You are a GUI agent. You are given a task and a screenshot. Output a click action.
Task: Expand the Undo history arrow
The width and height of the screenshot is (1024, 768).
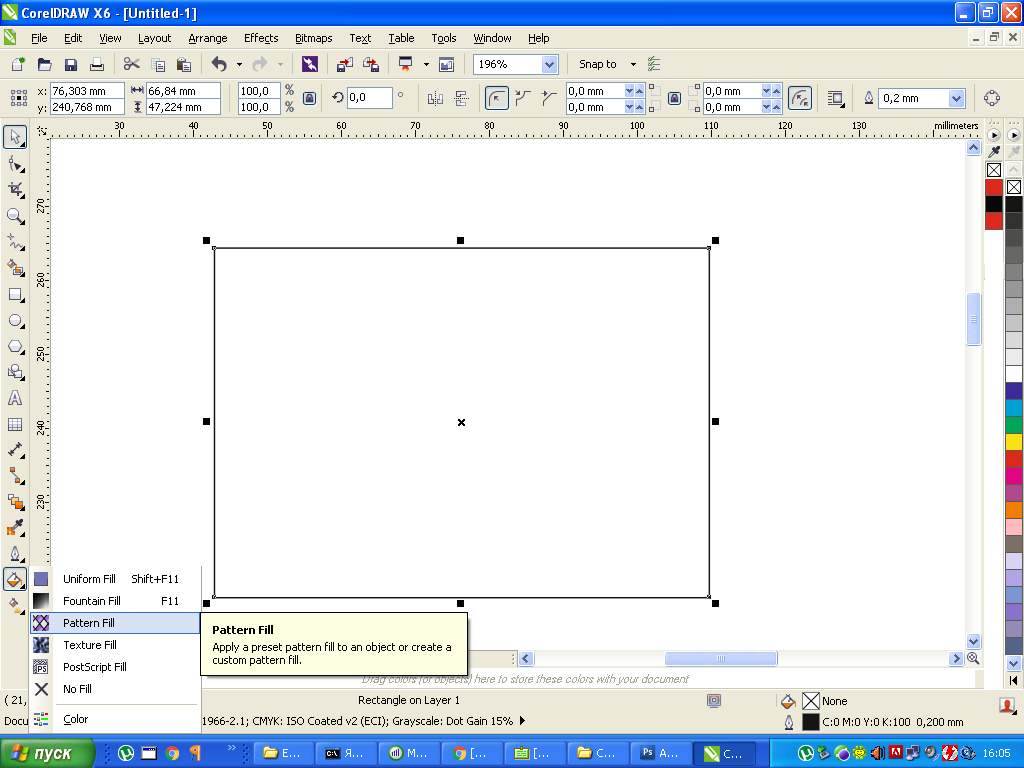pos(239,64)
